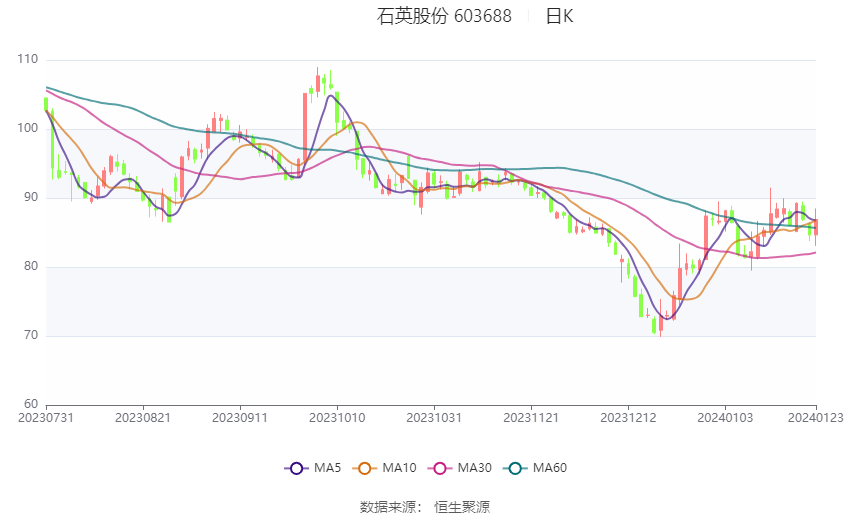Select the 20231212 date axis label

pyautogui.click(x=628, y=418)
